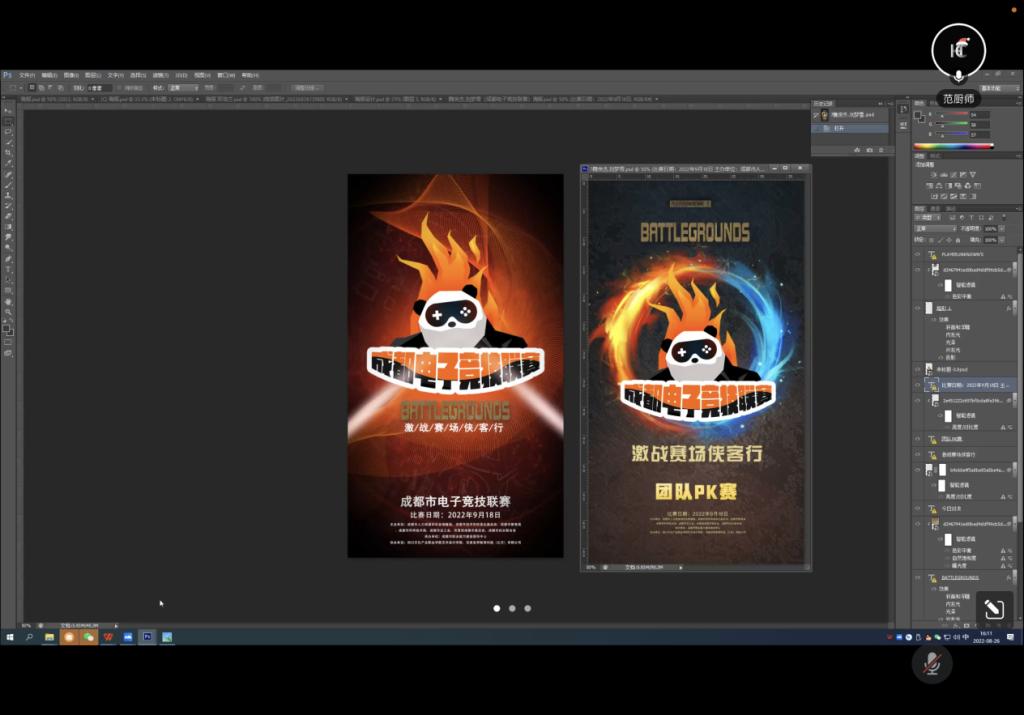Screen dimensions: 1024x715
Task: Open WeChat from the taskbar
Action: 88,636
